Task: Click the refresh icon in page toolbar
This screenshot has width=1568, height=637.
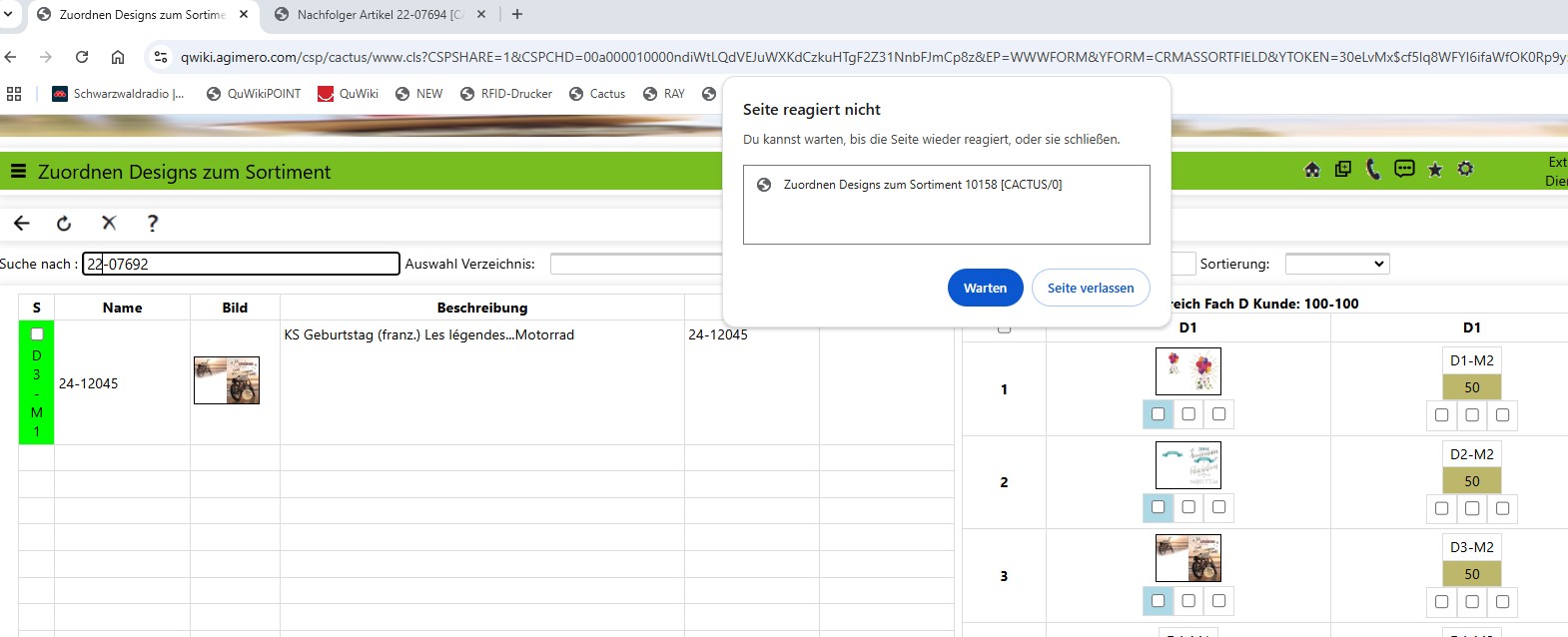Action: coord(64,223)
